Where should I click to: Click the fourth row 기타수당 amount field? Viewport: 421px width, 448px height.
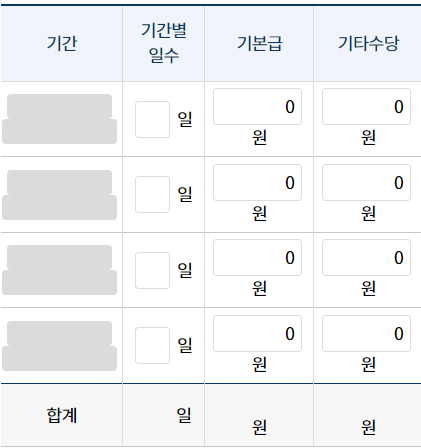coord(366,333)
